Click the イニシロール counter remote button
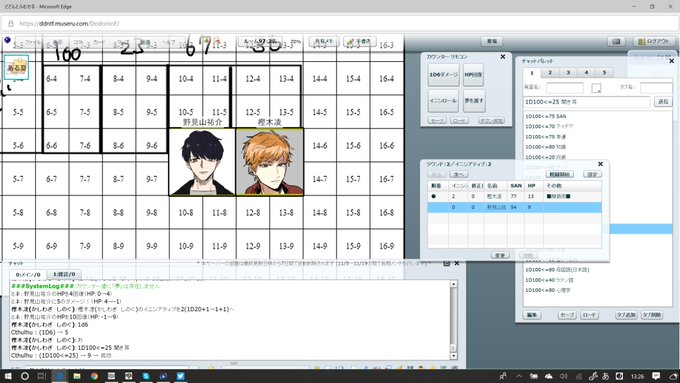The width and height of the screenshot is (680, 383). pyautogui.click(x=443, y=101)
